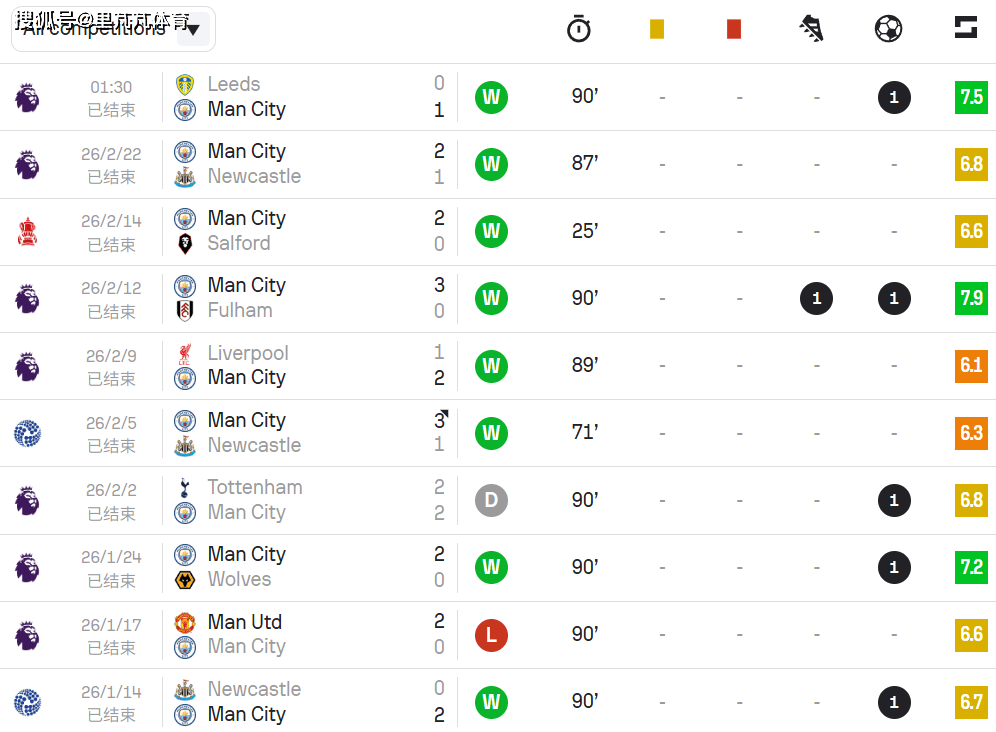Image resolution: width=996 pixels, height=732 pixels.
Task: Click the Man Utd team name
Action: [244, 622]
